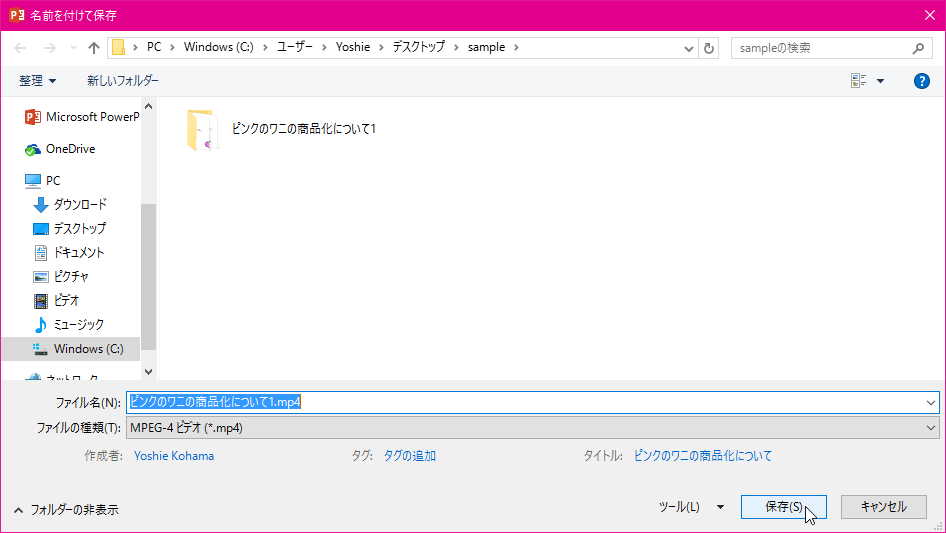Open the 整理 menu
946x533 pixels.
(x=37, y=81)
